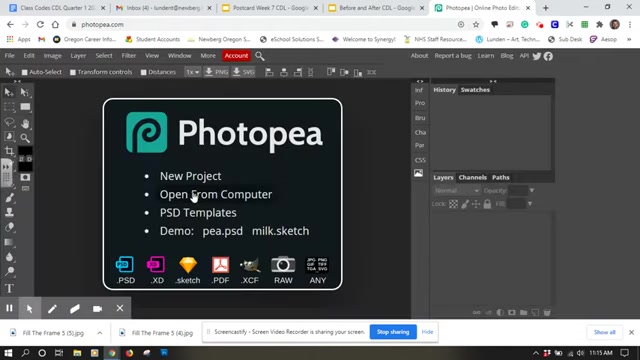Toggle Quick Mask mode icon

[x=25, y=177]
